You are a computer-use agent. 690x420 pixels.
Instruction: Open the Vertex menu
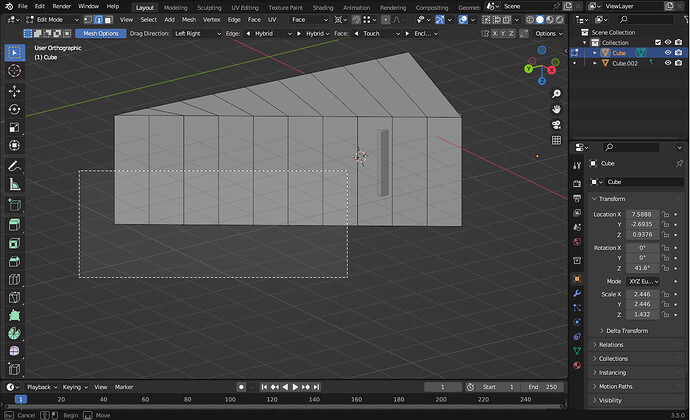click(x=211, y=19)
